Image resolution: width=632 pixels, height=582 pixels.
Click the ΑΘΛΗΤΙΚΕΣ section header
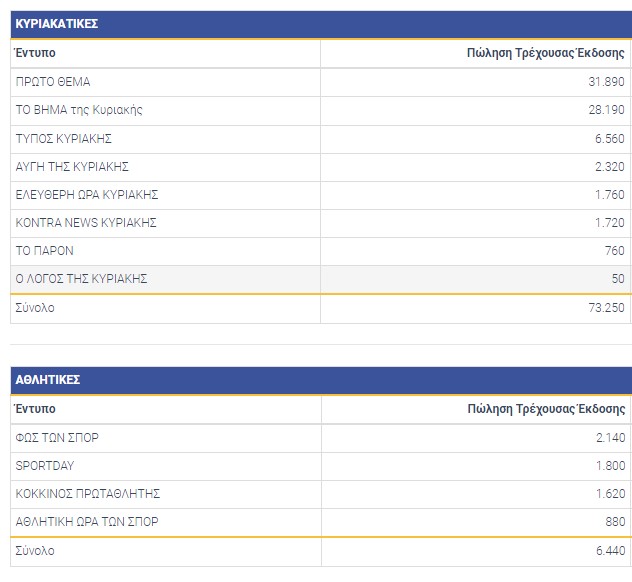(48, 380)
